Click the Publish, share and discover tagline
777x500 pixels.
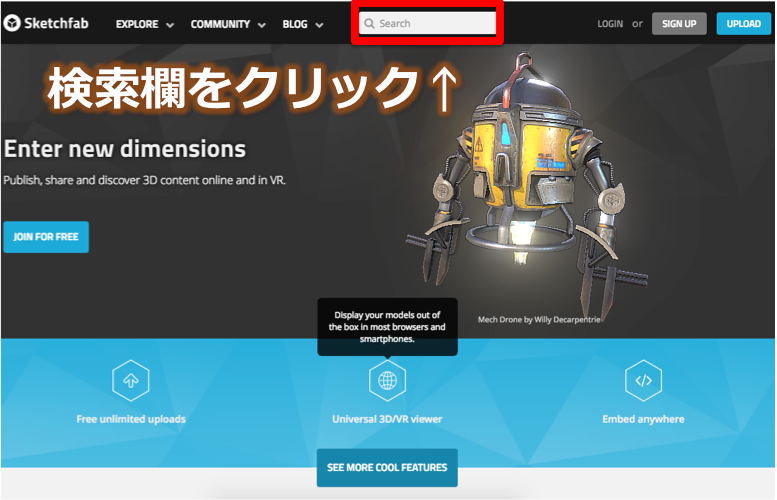[x=144, y=180]
